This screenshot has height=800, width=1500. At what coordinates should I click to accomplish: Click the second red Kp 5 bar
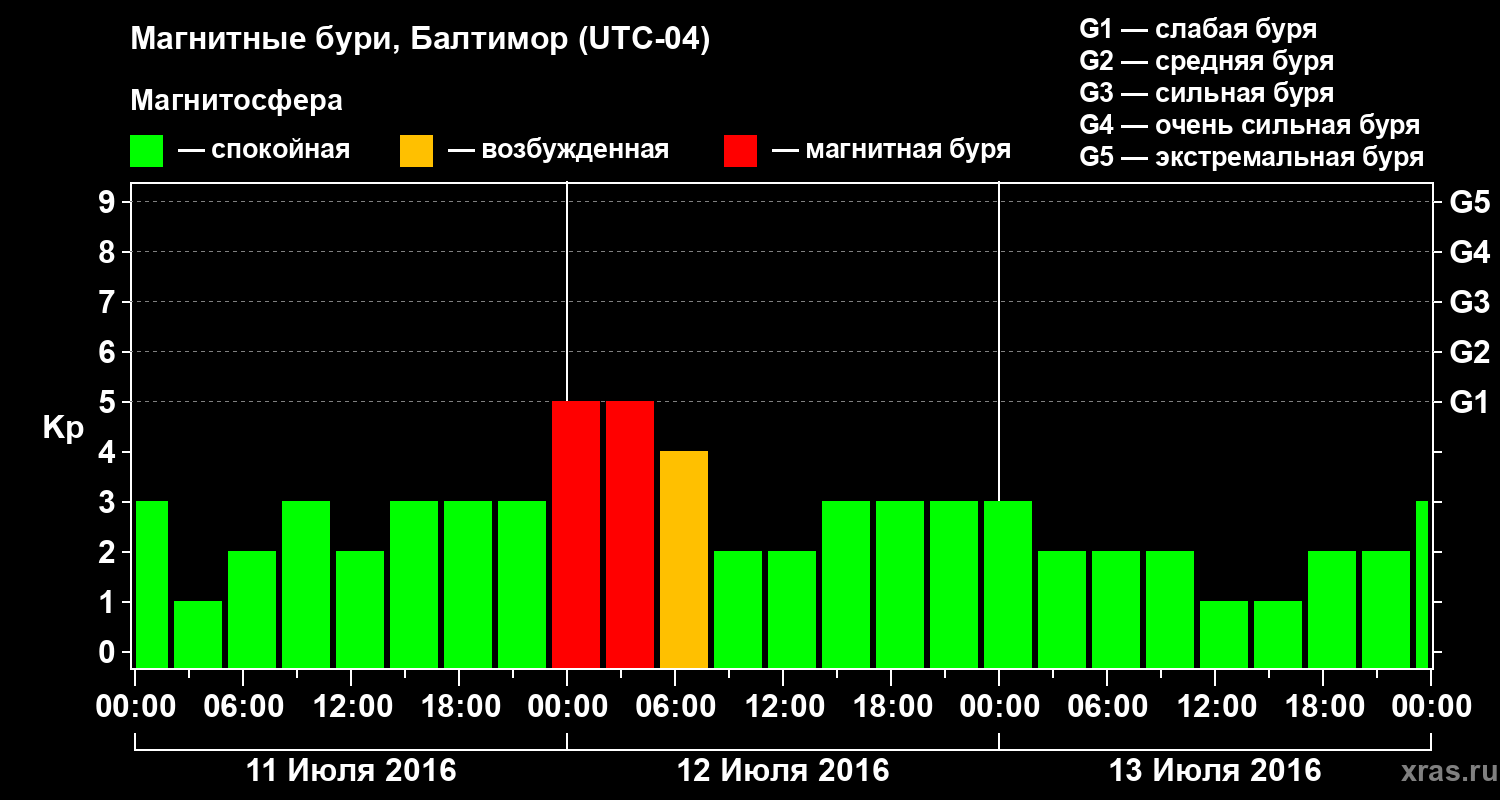click(630, 534)
